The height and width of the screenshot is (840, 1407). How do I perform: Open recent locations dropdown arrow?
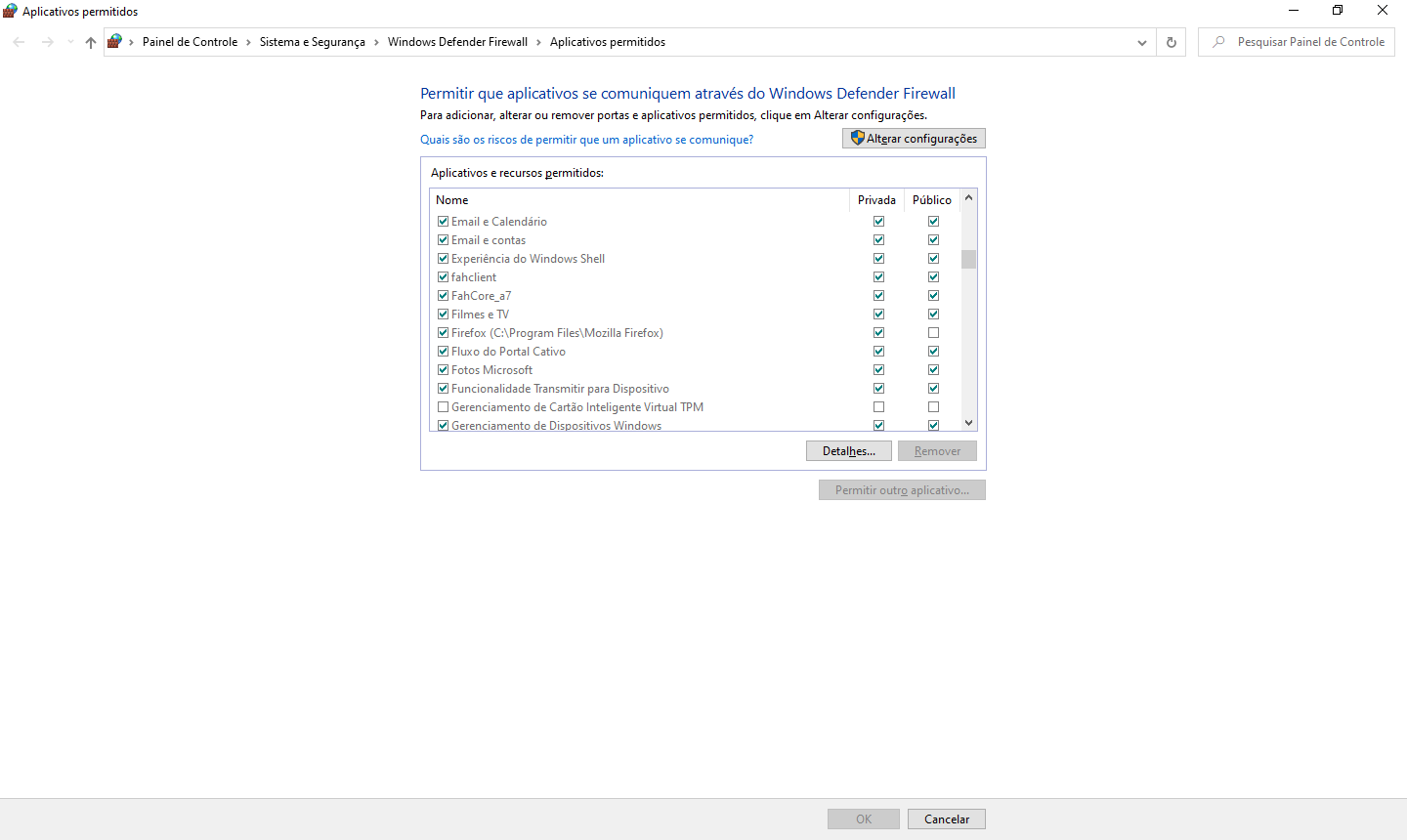coord(70,42)
